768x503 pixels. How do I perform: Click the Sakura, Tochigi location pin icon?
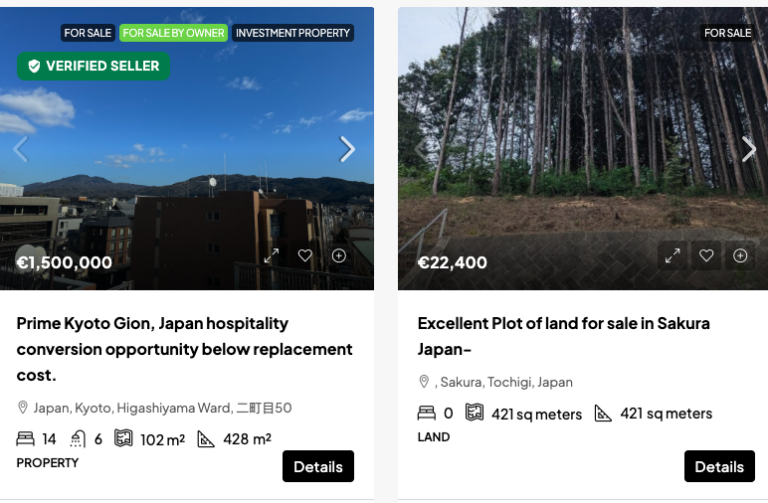pos(424,382)
